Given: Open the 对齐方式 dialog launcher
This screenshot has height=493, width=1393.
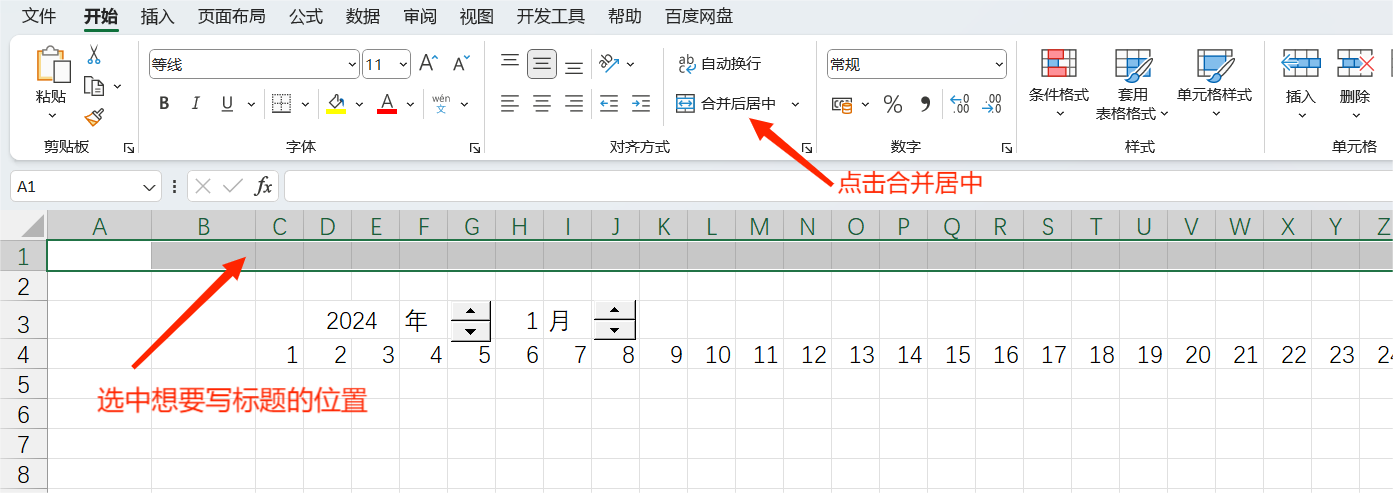Looking at the screenshot, I should click(x=806, y=148).
